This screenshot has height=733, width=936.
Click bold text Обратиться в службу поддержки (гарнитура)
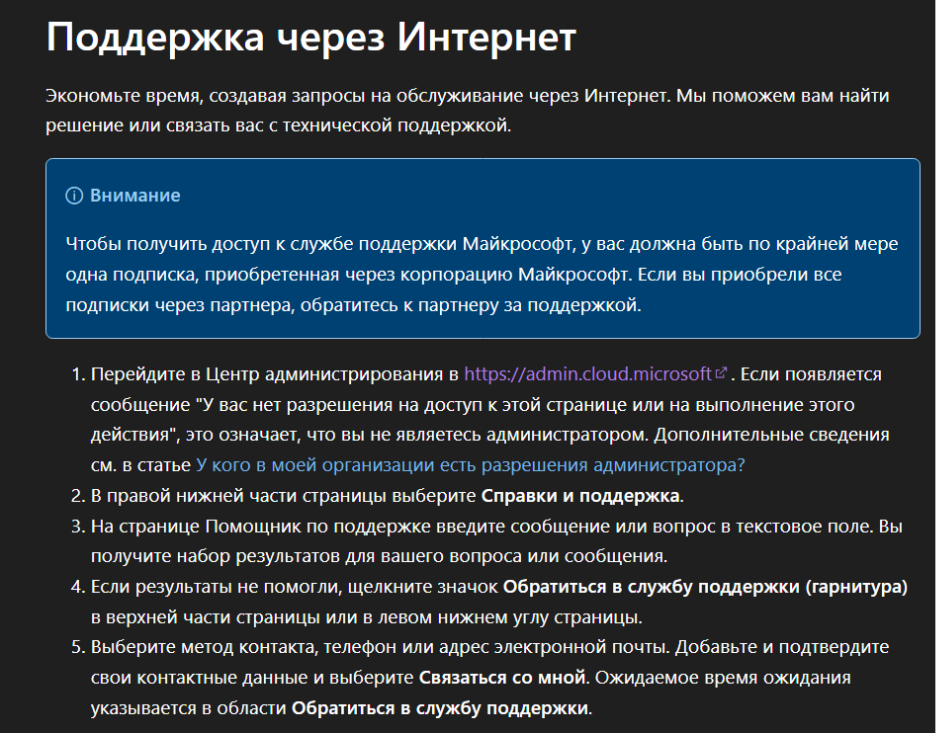[705, 587]
